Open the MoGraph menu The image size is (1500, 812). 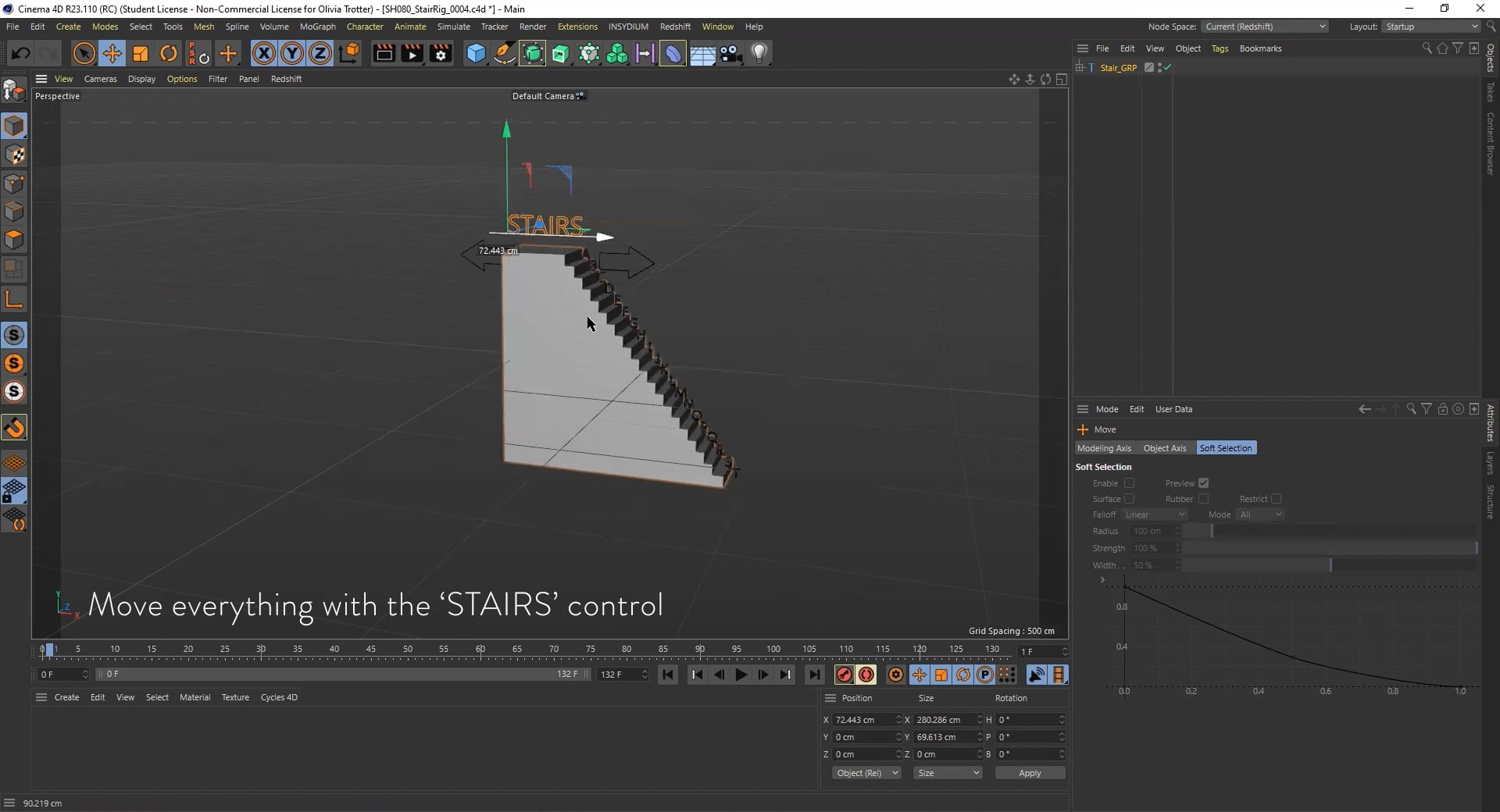[317, 26]
